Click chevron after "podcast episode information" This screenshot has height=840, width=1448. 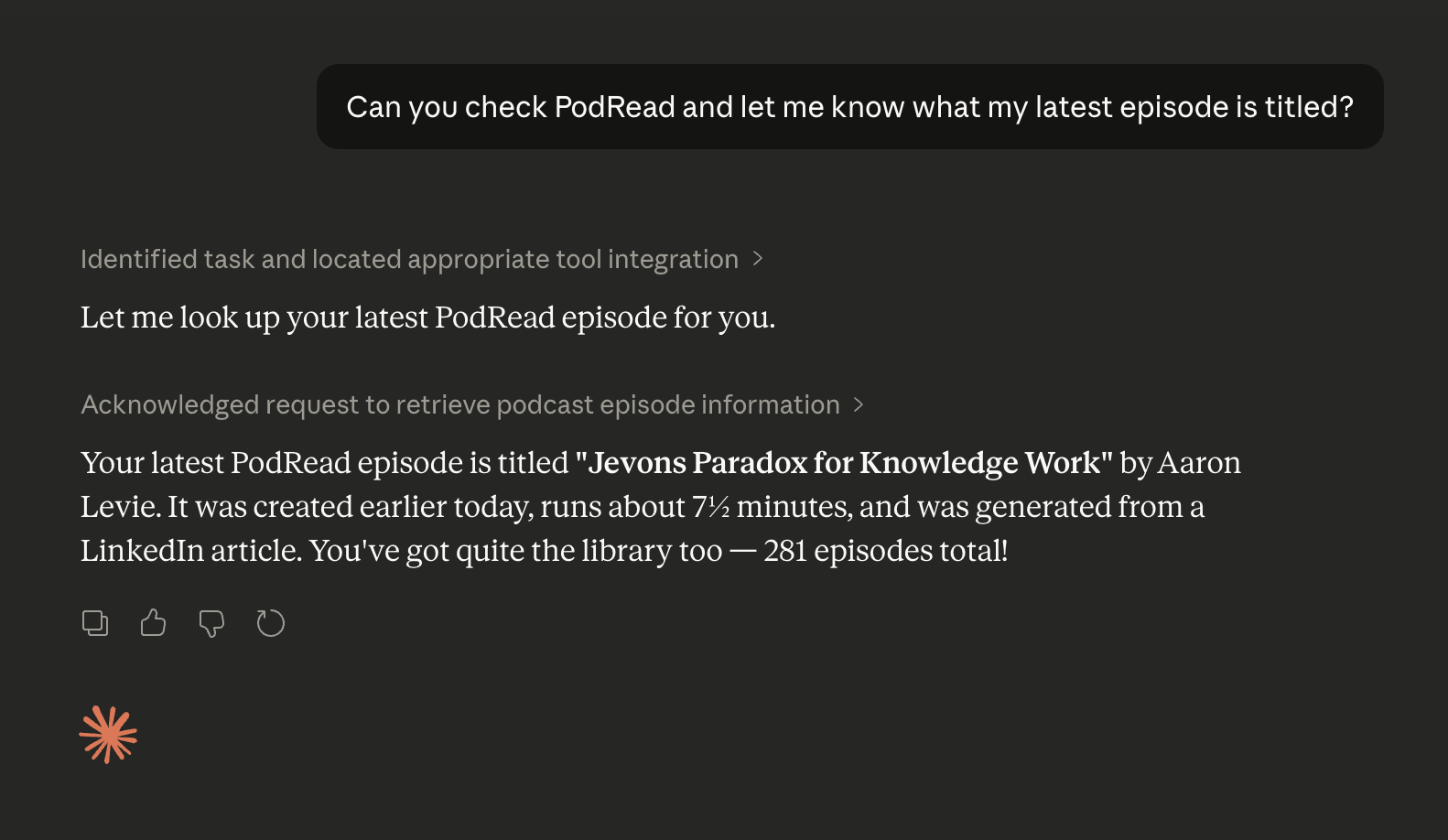[859, 405]
